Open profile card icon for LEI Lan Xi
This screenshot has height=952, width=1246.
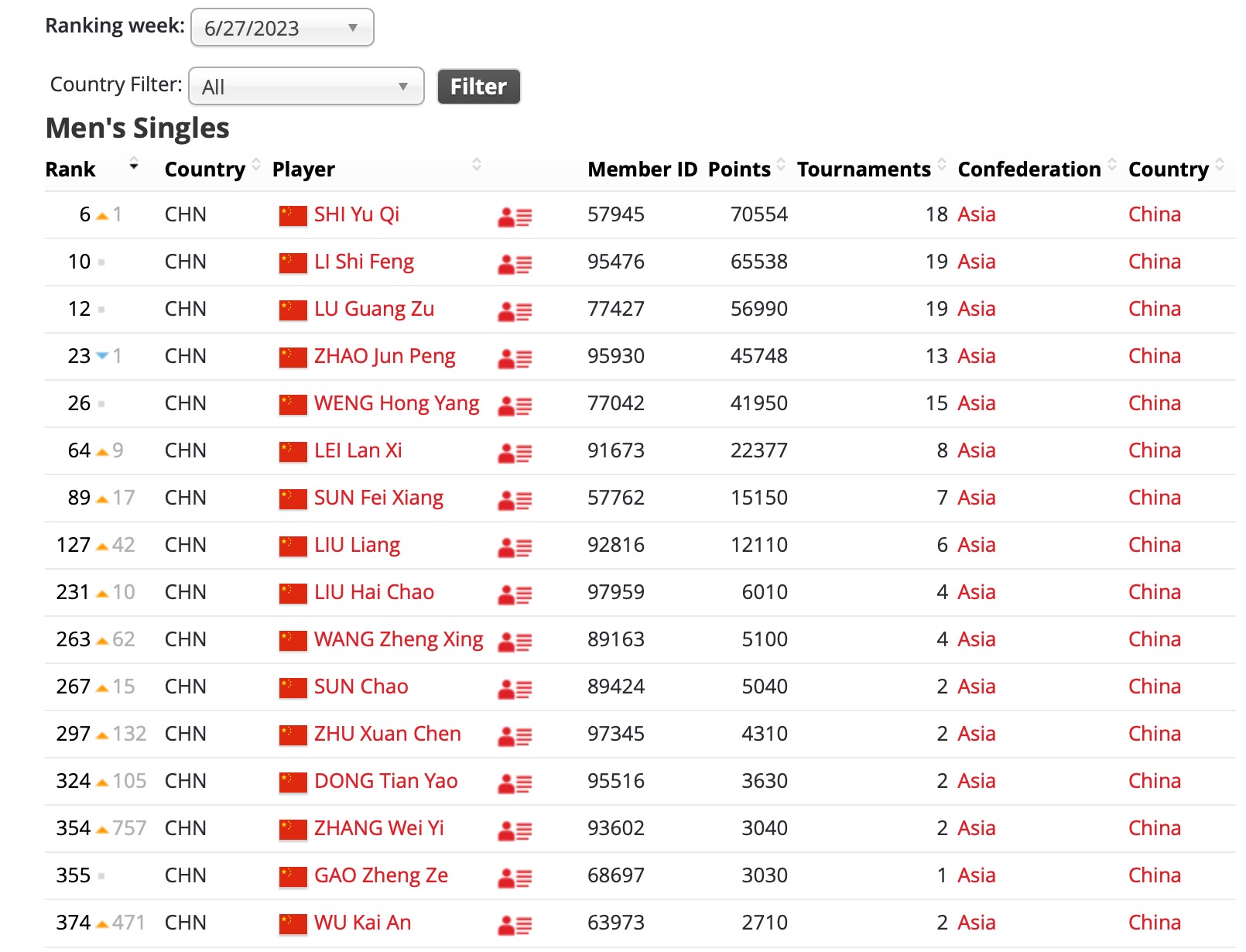pos(515,453)
